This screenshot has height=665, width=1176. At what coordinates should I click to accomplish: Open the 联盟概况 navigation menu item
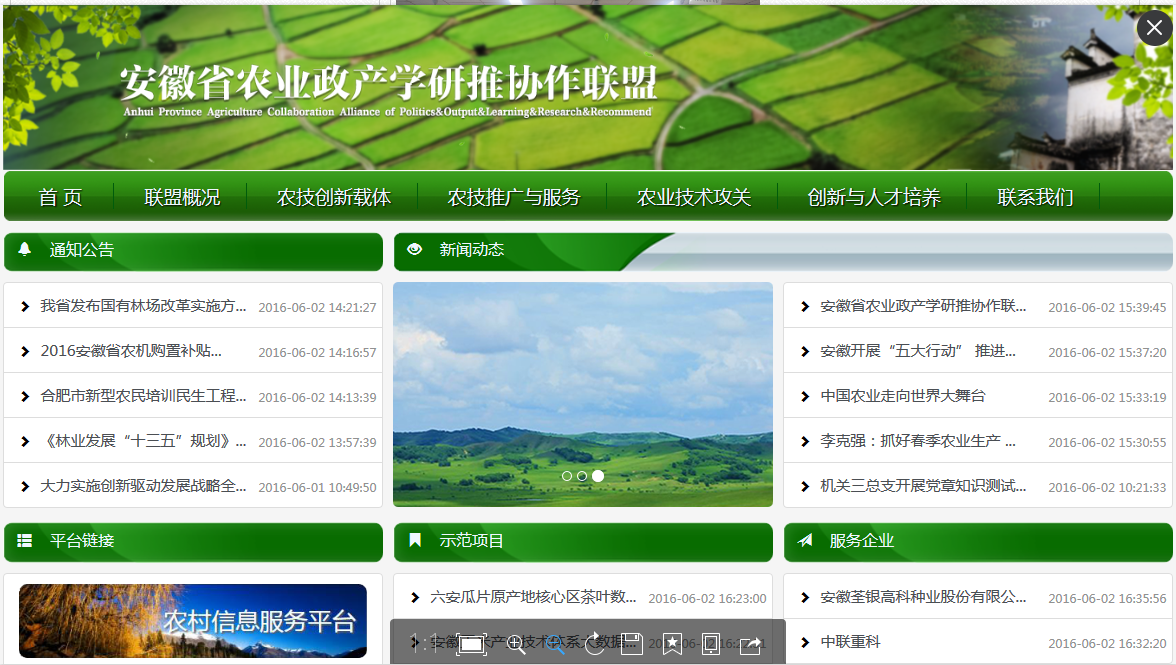pyautogui.click(x=182, y=197)
